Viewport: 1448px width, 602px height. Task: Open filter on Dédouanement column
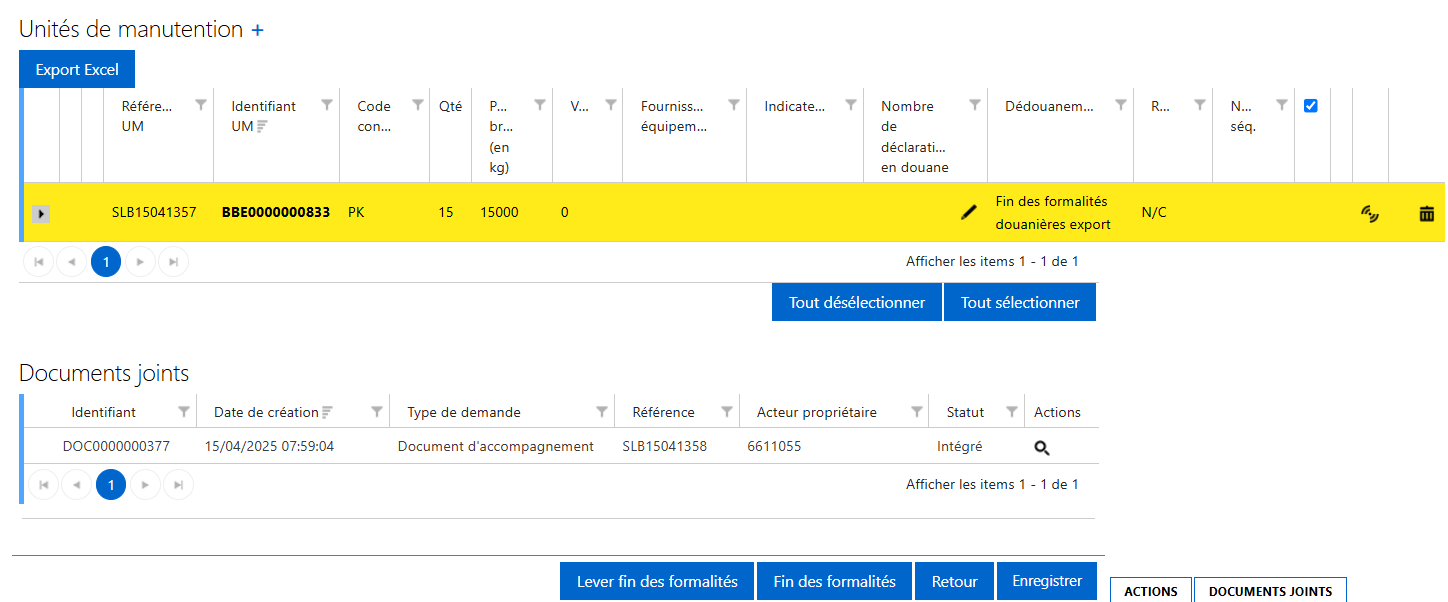pos(1121,105)
